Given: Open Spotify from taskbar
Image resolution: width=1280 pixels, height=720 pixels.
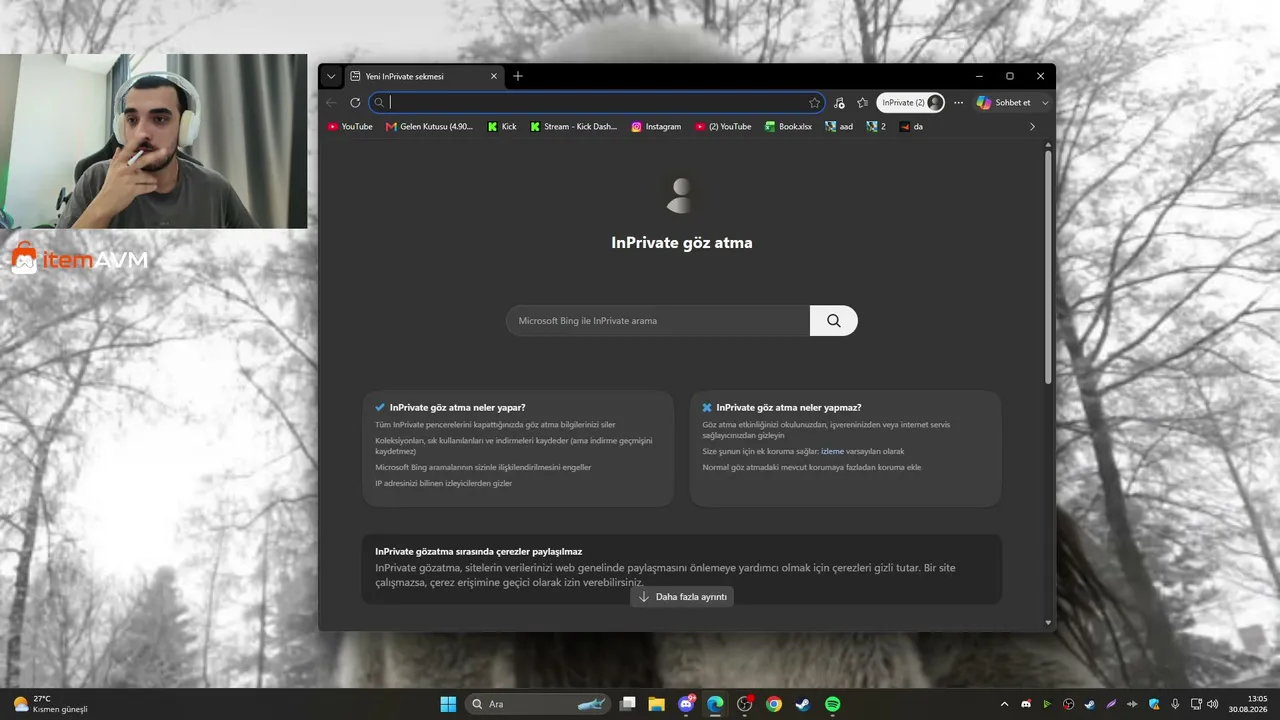Looking at the screenshot, I should point(832,704).
